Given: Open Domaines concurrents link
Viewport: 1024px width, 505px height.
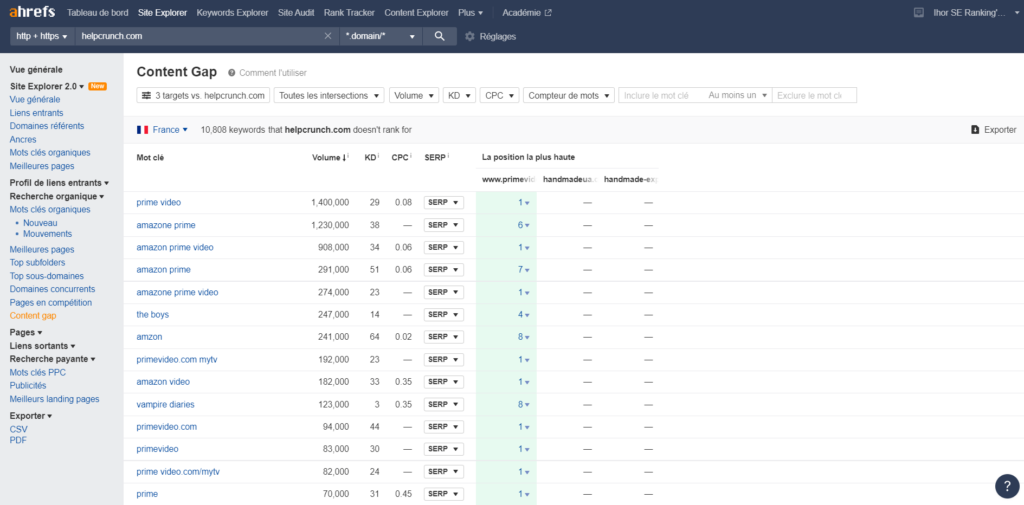Looking at the screenshot, I should [52, 289].
